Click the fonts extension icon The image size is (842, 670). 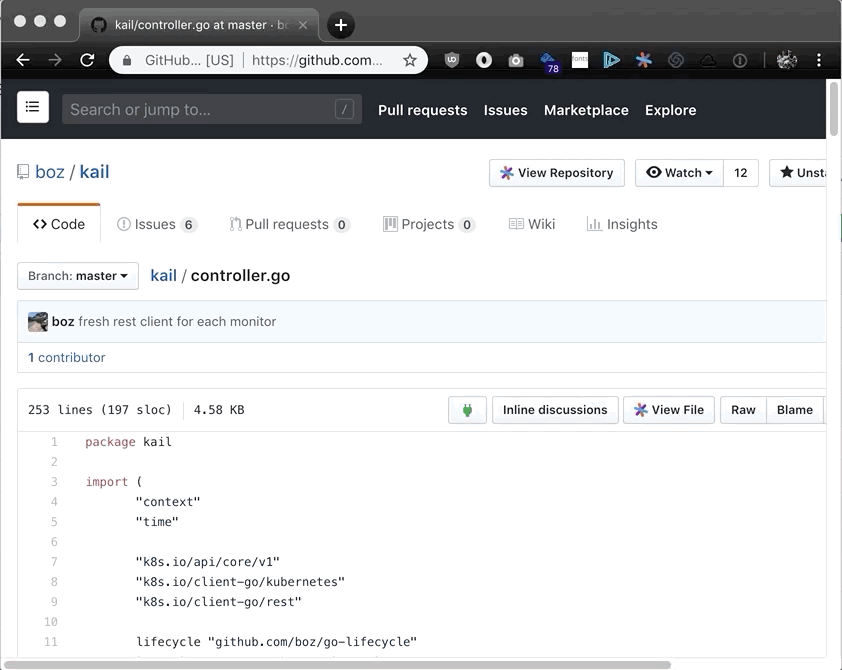click(579, 60)
